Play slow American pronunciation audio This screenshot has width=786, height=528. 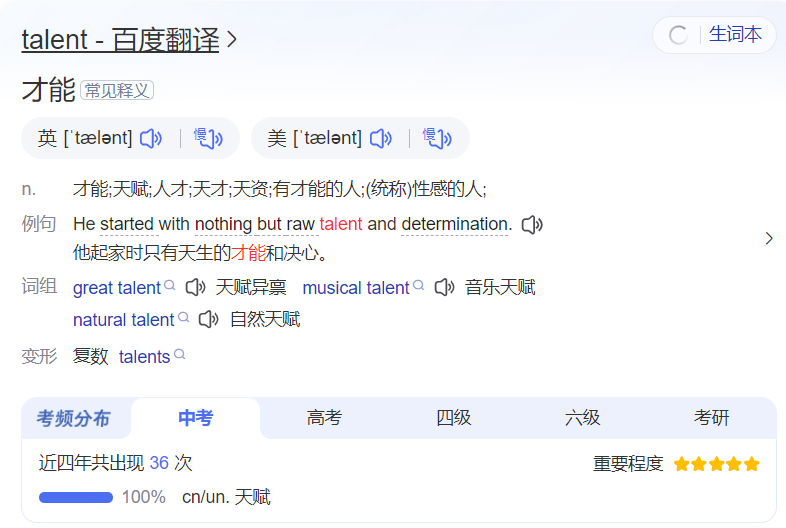coord(437,138)
